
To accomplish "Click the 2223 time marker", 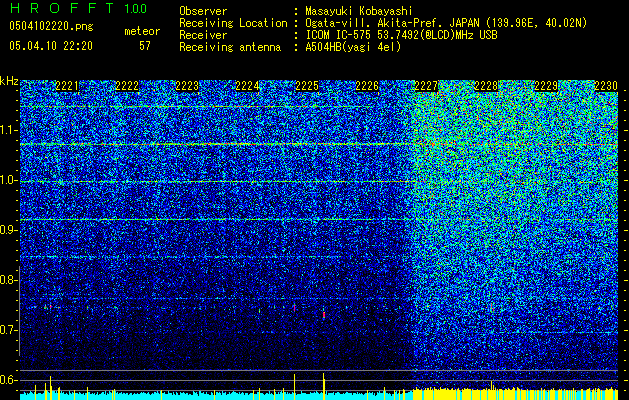I will (187, 86).
